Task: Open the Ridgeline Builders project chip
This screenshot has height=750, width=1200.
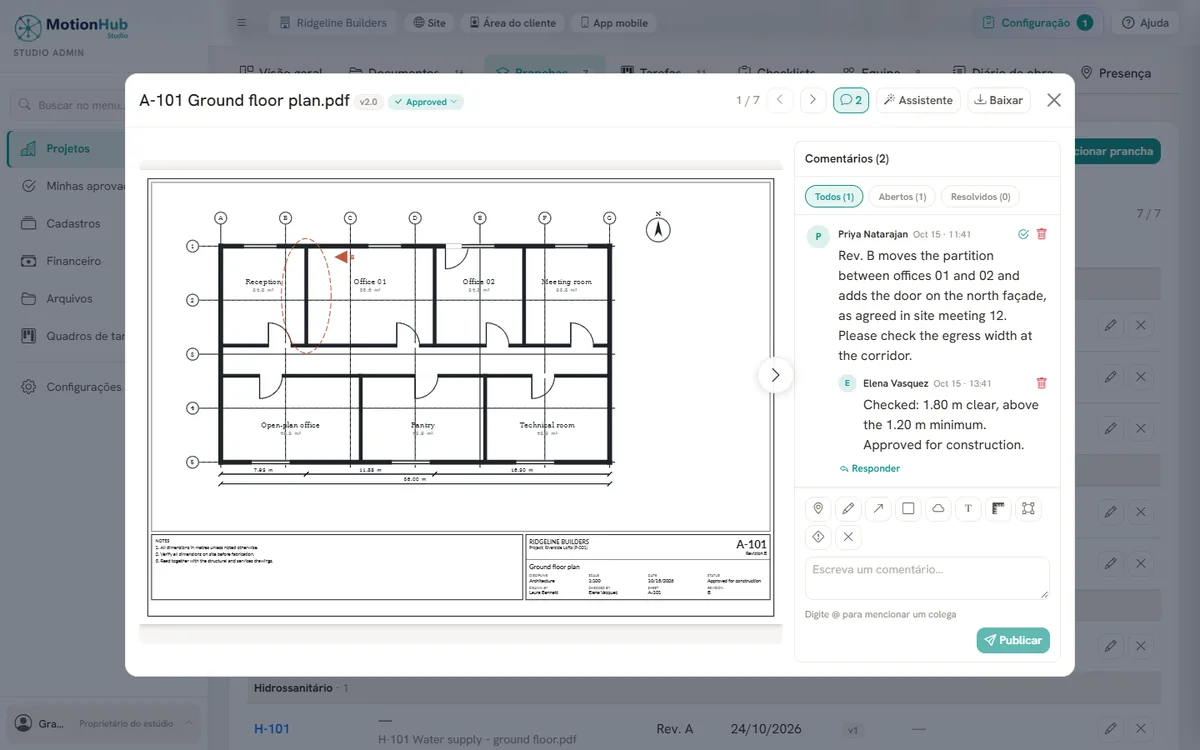Action: coord(333,23)
